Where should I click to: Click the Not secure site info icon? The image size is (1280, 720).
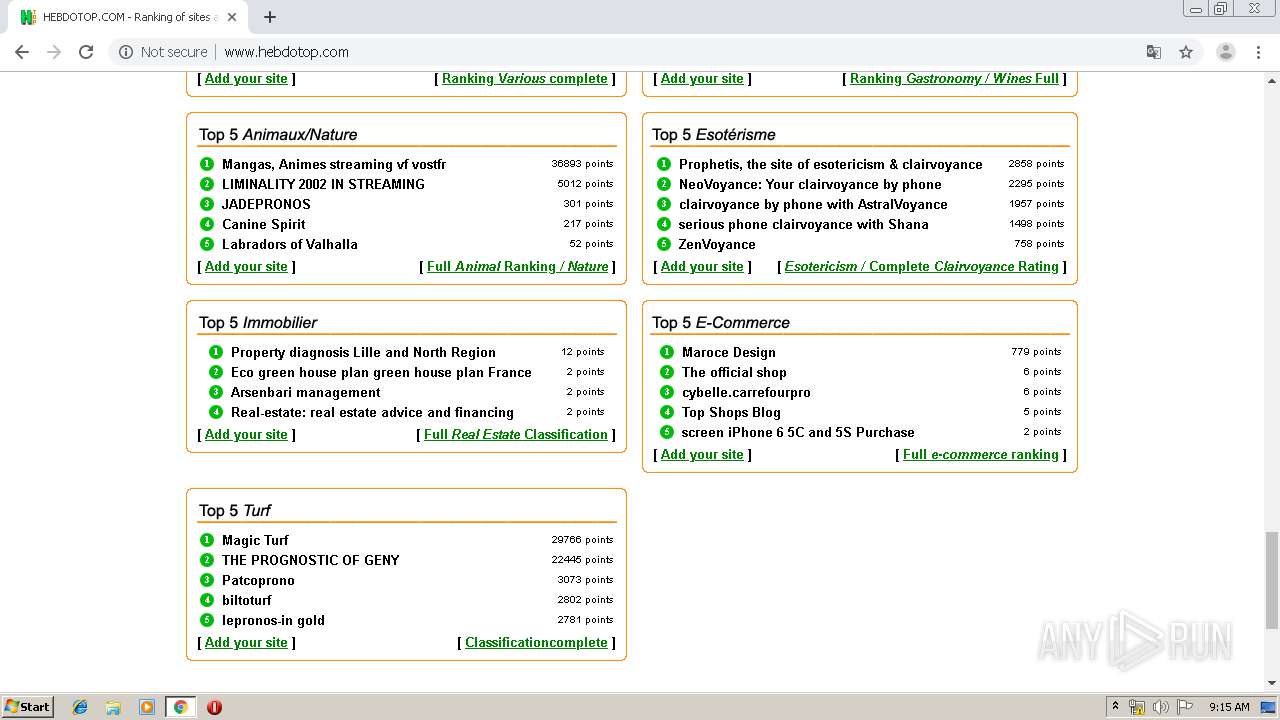click(126, 52)
